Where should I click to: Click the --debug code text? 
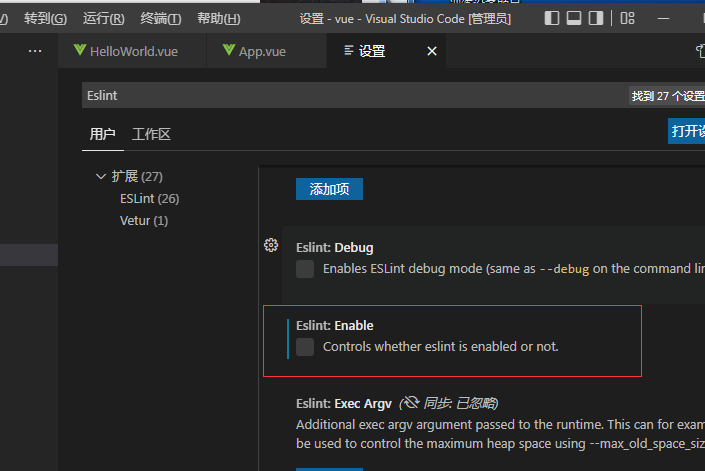click(x=564, y=269)
